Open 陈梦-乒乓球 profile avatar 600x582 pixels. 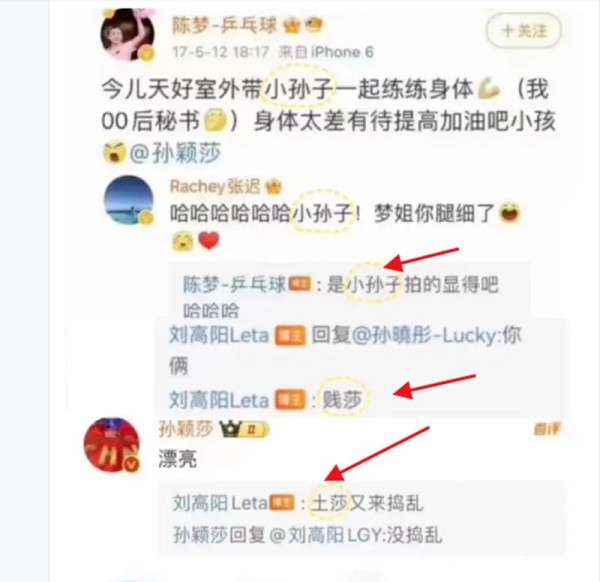coord(128,35)
